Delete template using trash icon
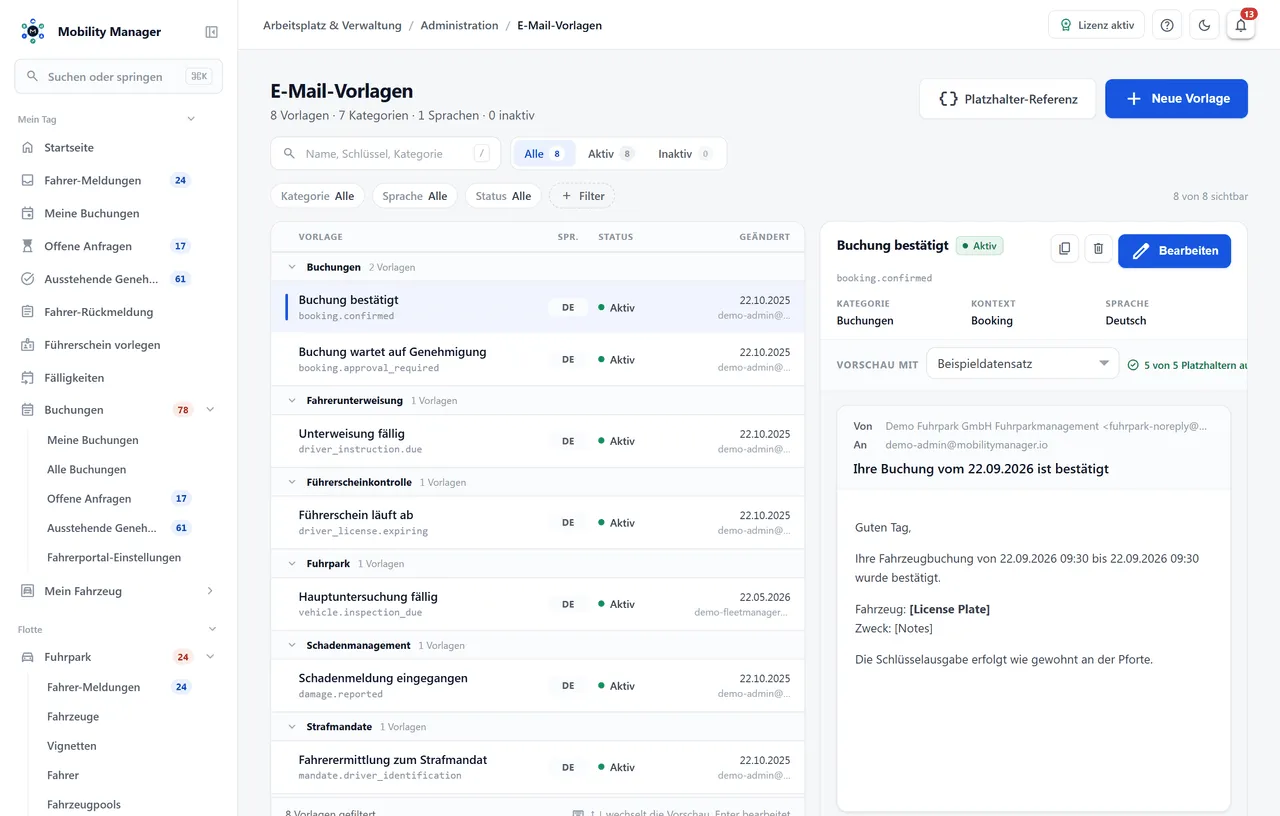1280x816 pixels. [x=1098, y=249]
